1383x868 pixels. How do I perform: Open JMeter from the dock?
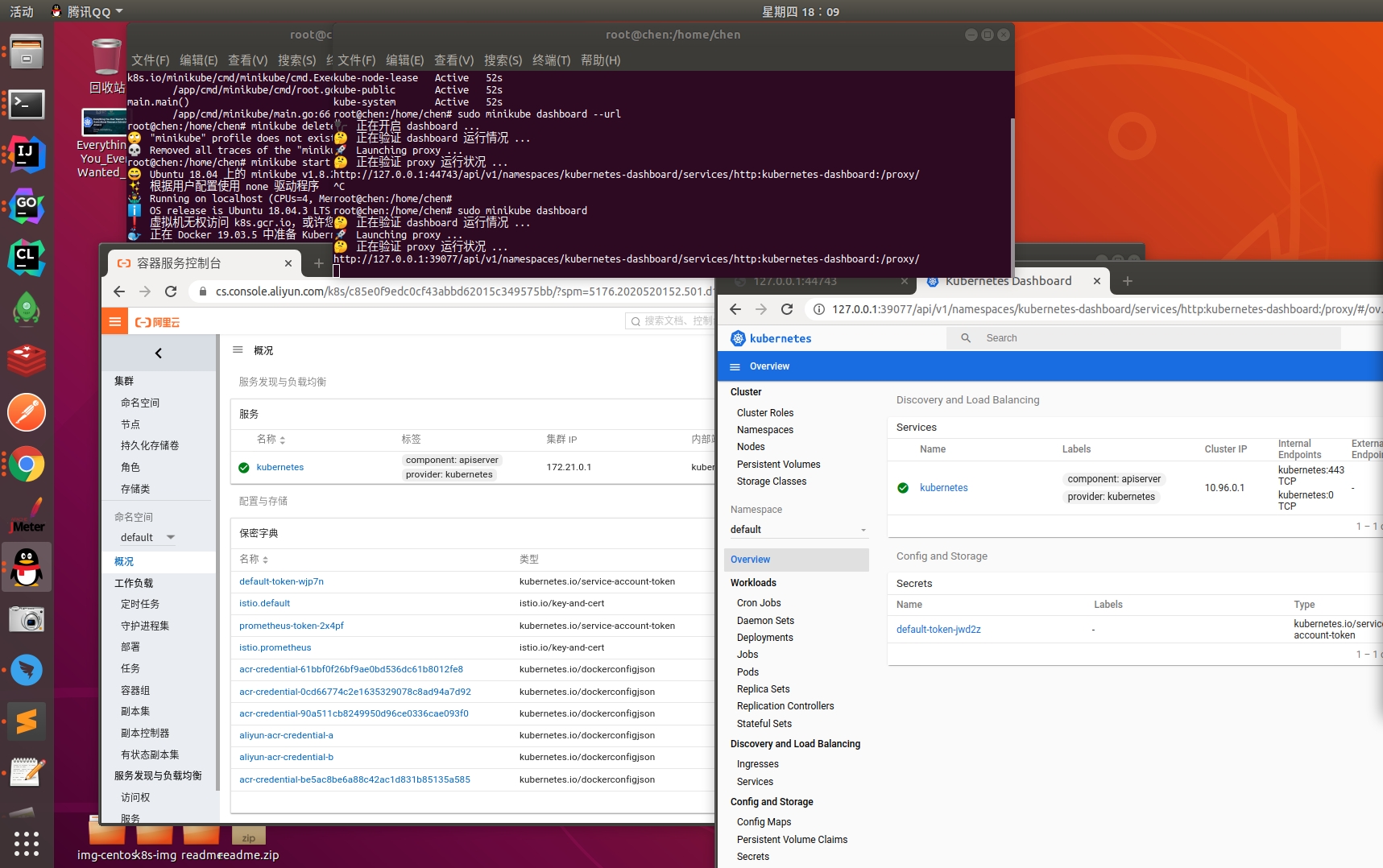tap(27, 515)
